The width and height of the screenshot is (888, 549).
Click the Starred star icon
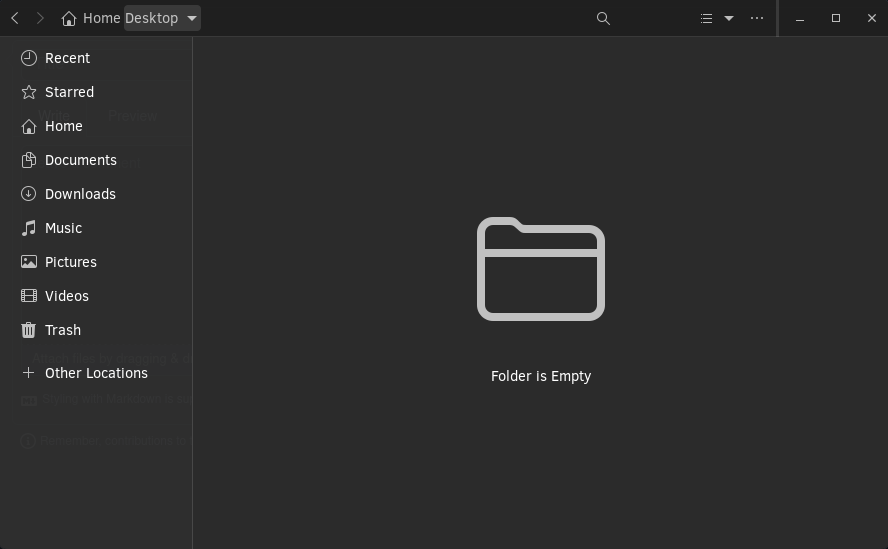(29, 92)
